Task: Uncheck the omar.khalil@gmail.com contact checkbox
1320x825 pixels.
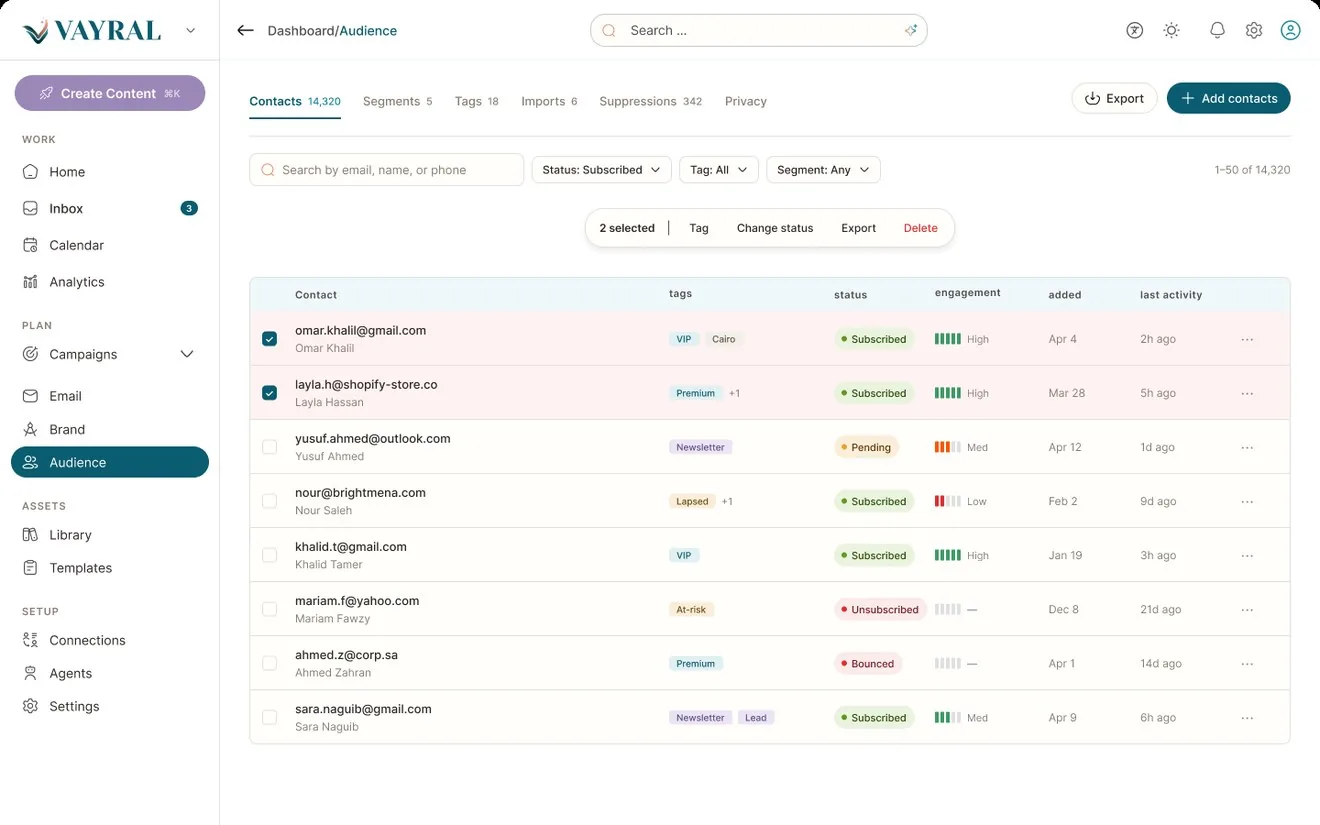Action: coord(269,339)
